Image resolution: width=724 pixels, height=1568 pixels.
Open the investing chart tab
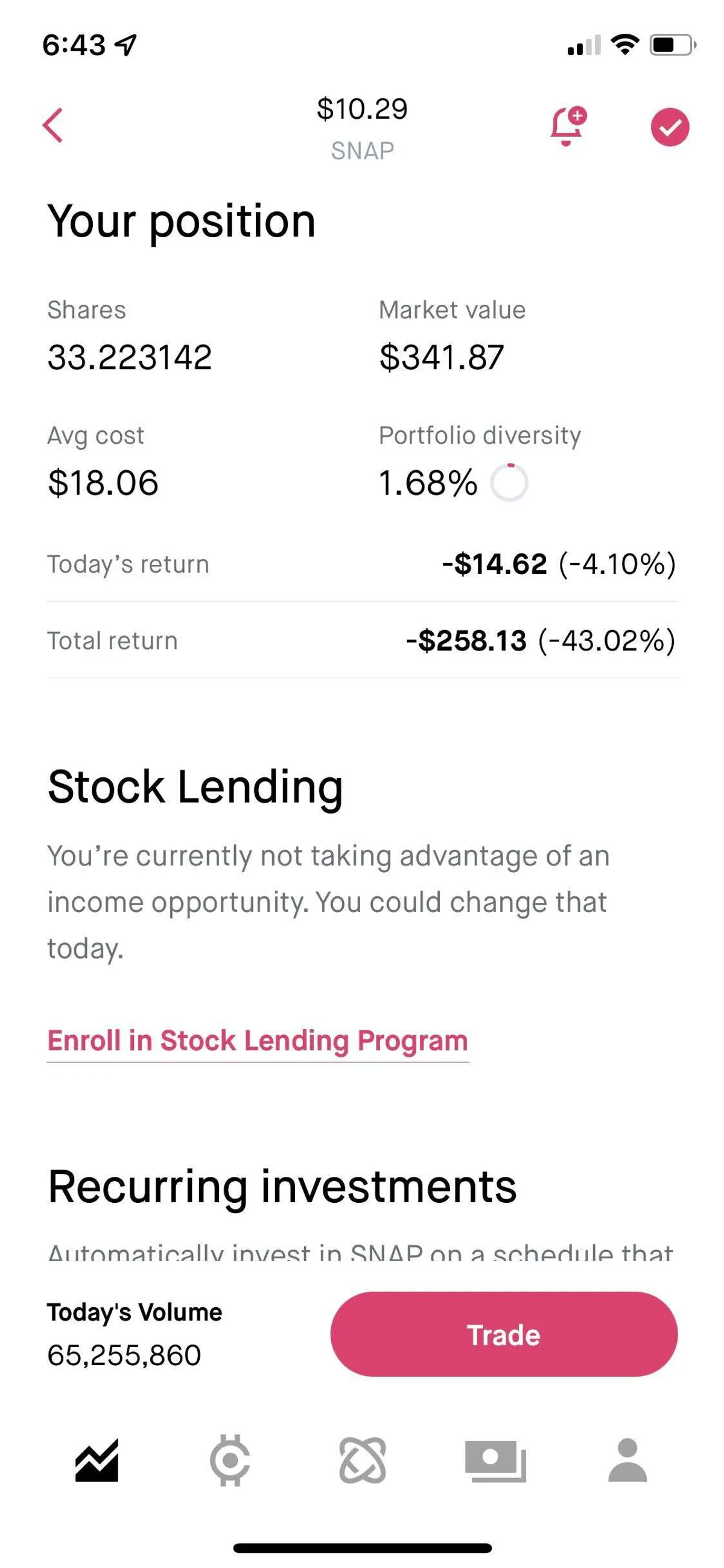(97, 1459)
